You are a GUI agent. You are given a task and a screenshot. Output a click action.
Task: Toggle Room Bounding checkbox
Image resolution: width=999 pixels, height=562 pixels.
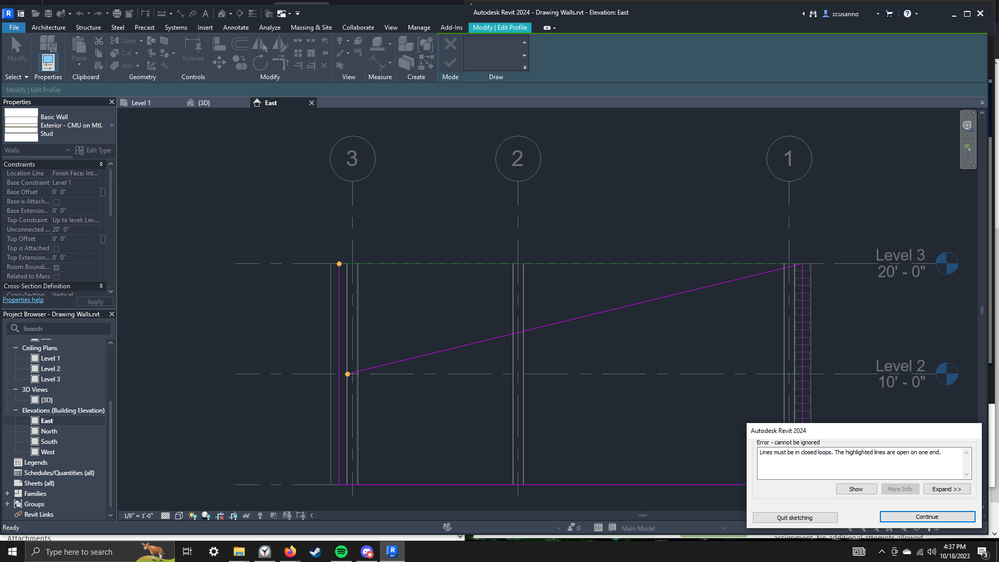pyautogui.click(x=57, y=267)
